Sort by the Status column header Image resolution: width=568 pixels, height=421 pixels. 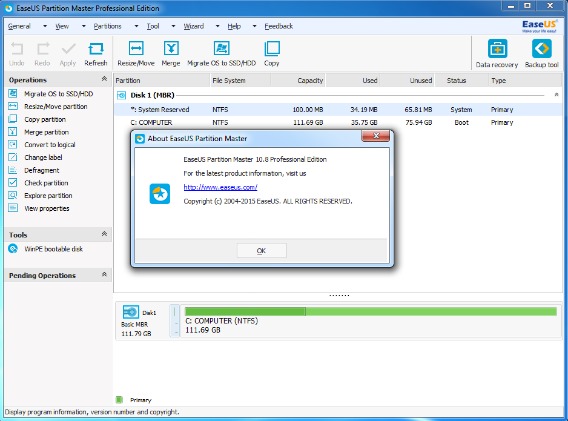click(x=461, y=80)
